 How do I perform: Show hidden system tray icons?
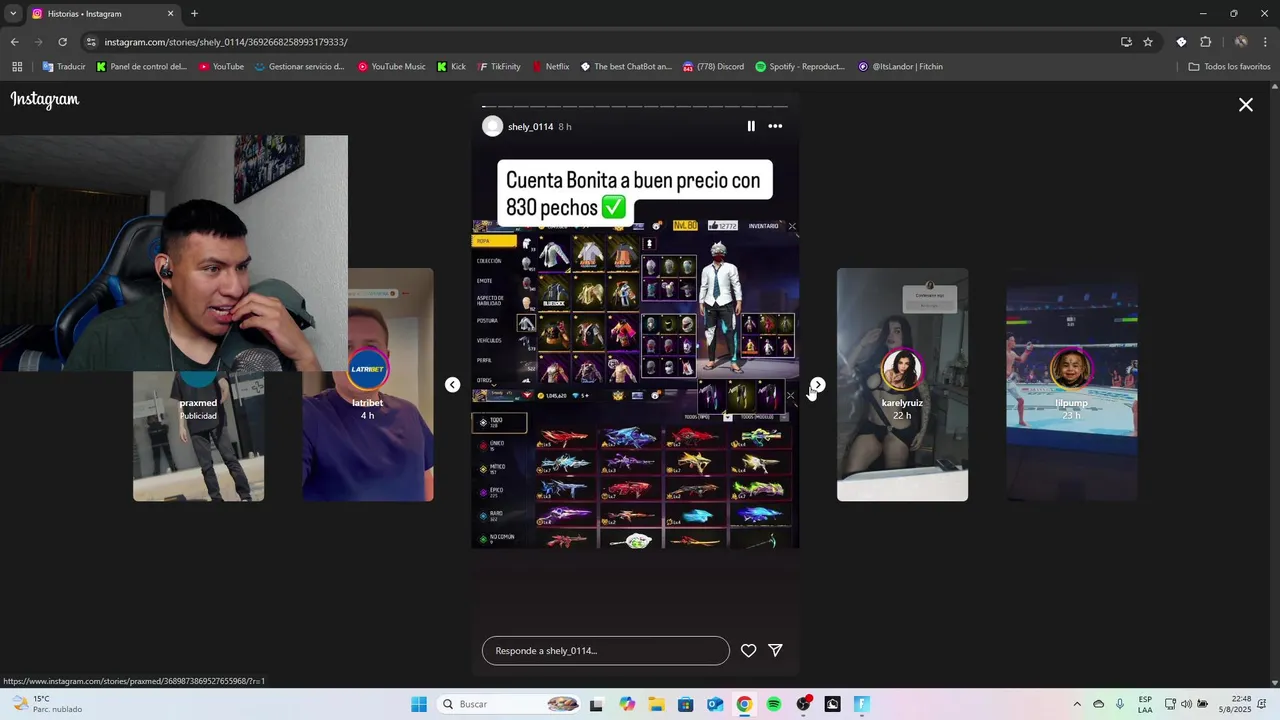1077,704
